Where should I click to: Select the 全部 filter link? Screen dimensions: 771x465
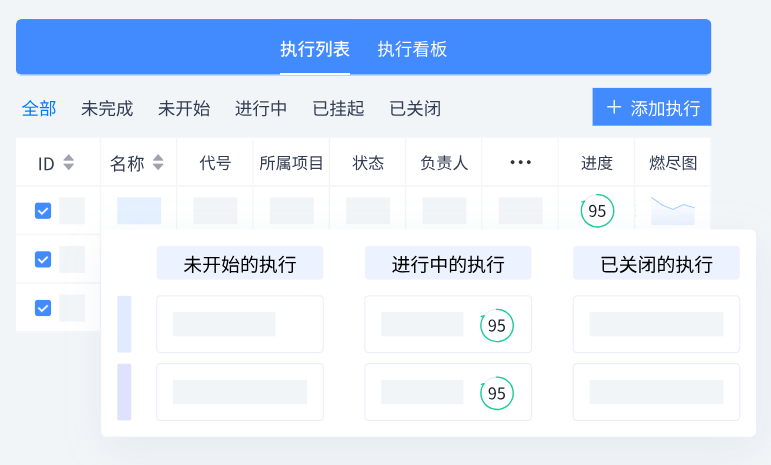(x=39, y=108)
